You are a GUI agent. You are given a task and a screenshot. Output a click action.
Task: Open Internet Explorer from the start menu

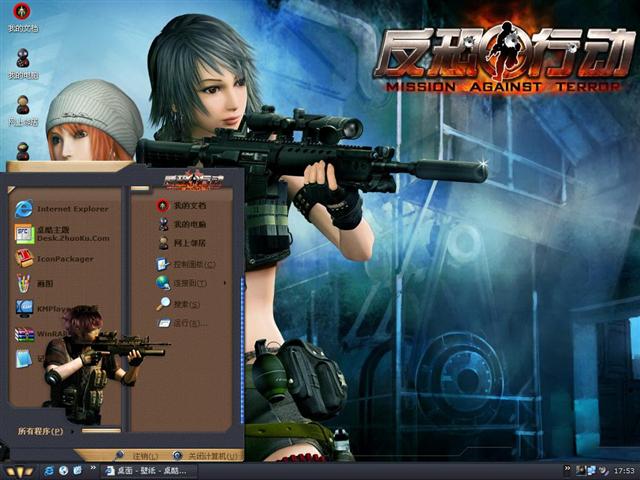(x=61, y=209)
